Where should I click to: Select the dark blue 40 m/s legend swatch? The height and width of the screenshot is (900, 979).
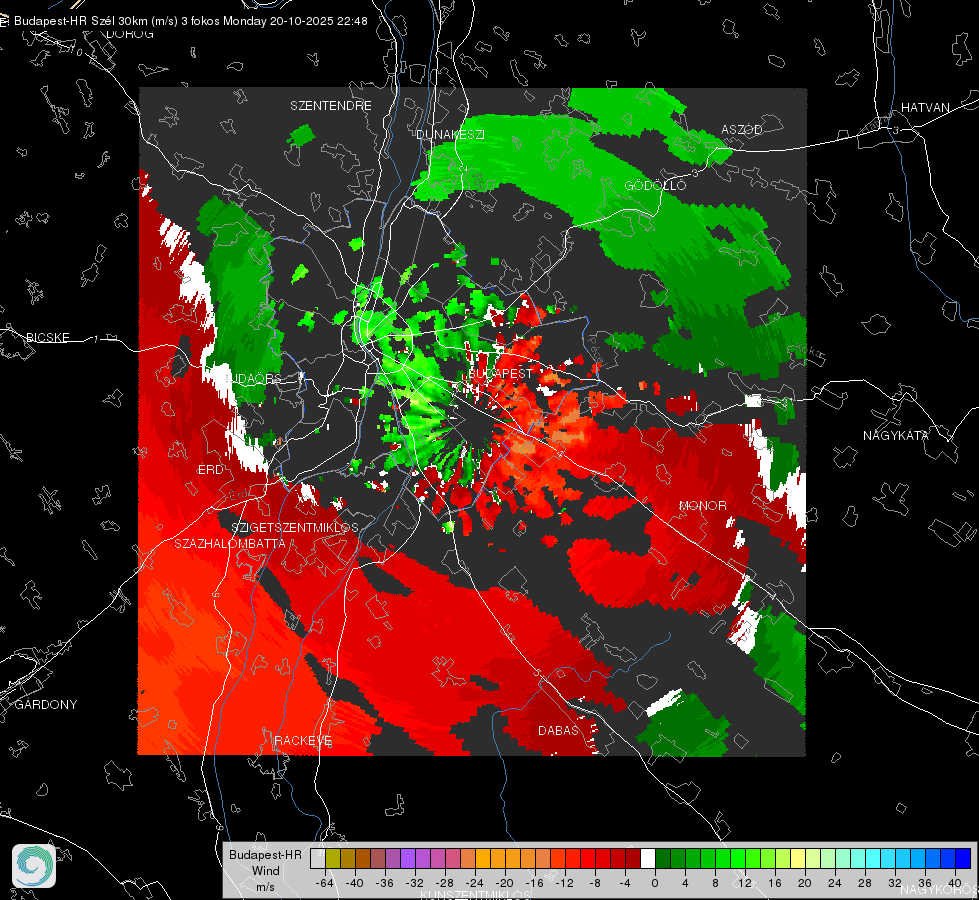tap(963, 858)
